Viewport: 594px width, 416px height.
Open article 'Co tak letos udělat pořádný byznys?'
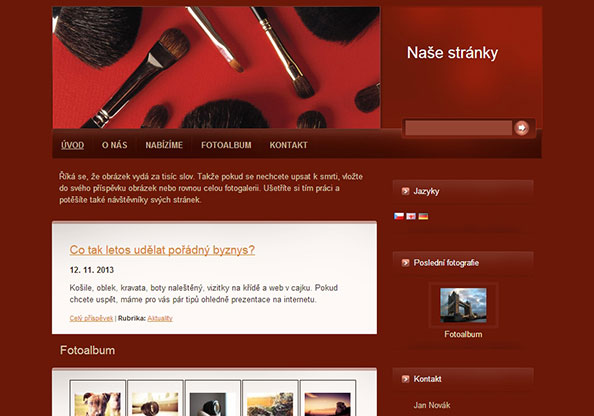click(x=162, y=250)
